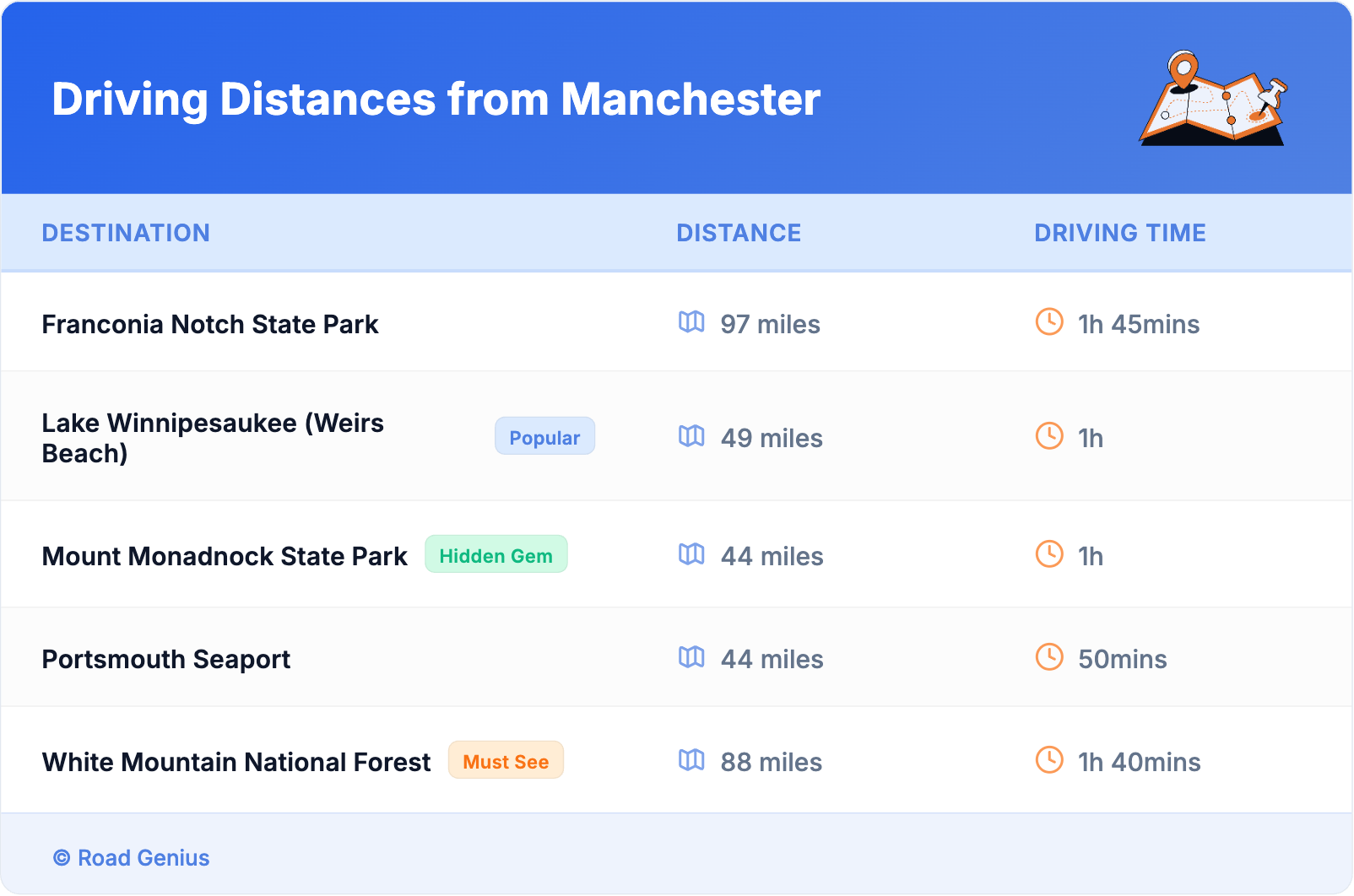Click the DISTANCE column header

[x=739, y=233]
